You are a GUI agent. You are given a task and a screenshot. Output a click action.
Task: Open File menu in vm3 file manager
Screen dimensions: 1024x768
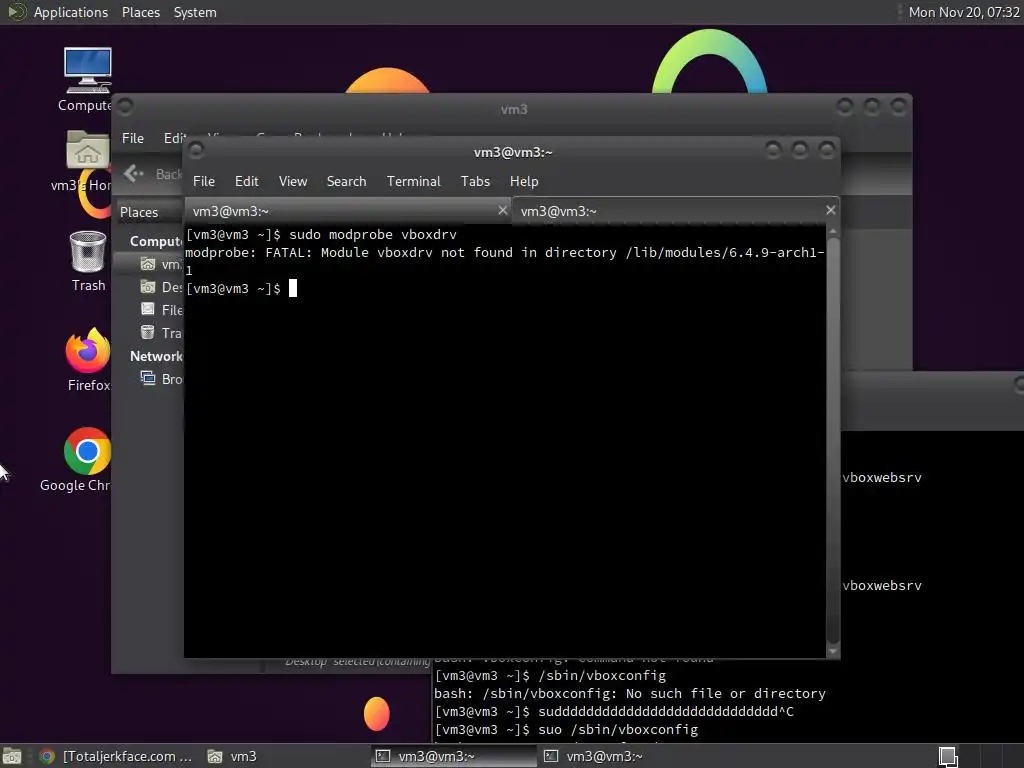(x=133, y=138)
